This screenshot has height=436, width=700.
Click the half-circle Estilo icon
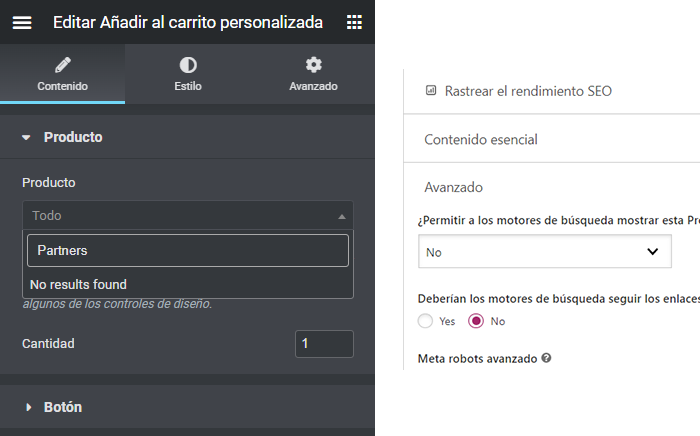click(187, 65)
